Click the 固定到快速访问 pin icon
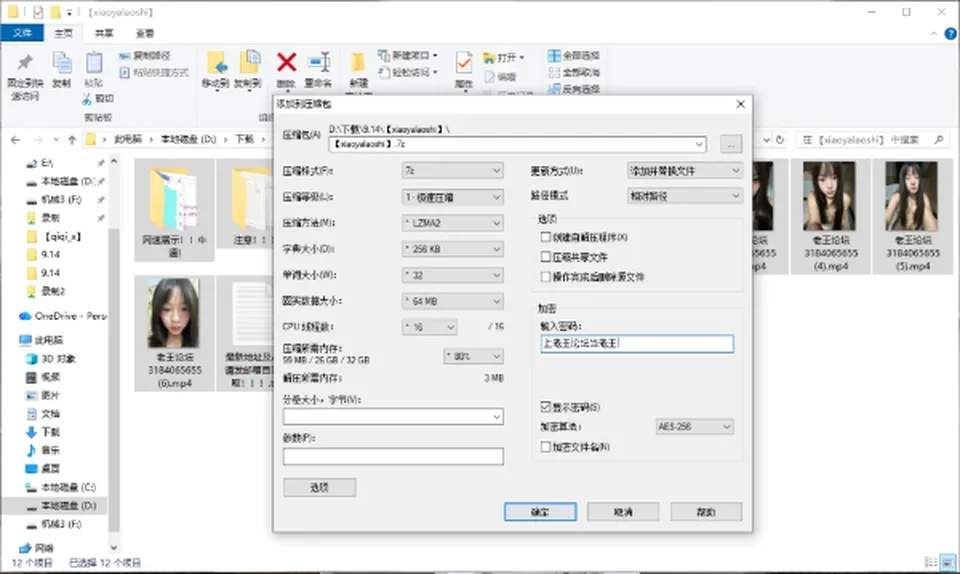960x574 pixels. click(24, 62)
